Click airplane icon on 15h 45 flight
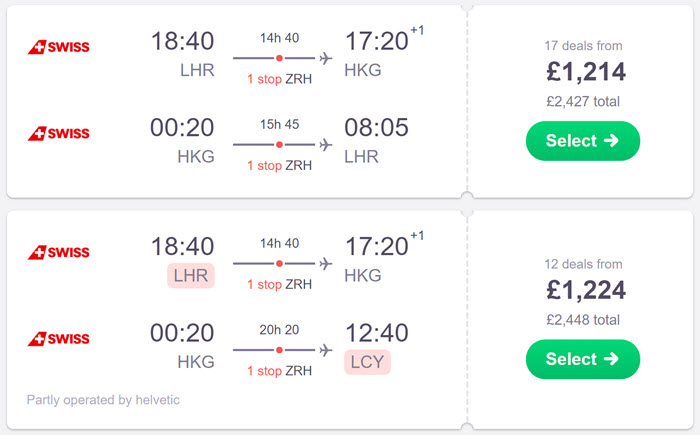This screenshot has width=700, height=435. pos(326,145)
